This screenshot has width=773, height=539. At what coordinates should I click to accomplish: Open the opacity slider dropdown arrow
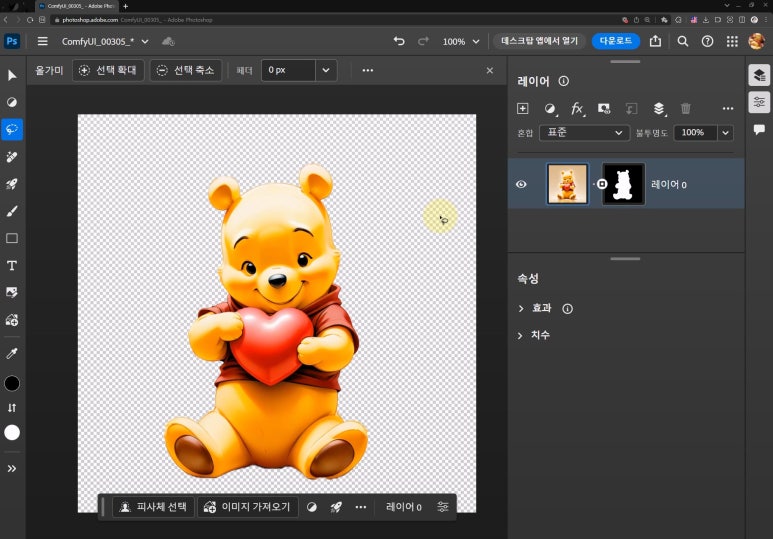pyautogui.click(x=725, y=133)
